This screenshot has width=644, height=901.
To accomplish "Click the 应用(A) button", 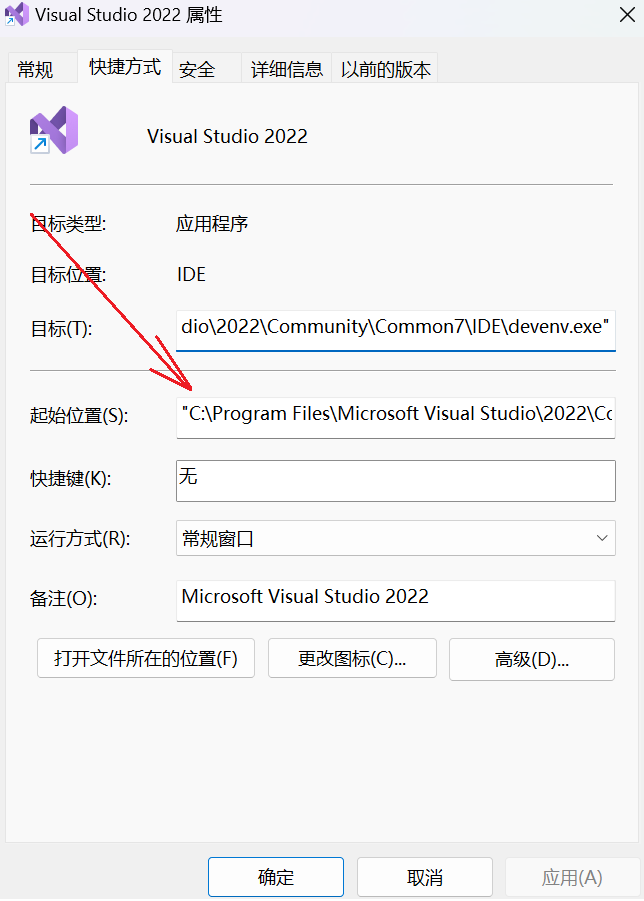I will point(572,877).
